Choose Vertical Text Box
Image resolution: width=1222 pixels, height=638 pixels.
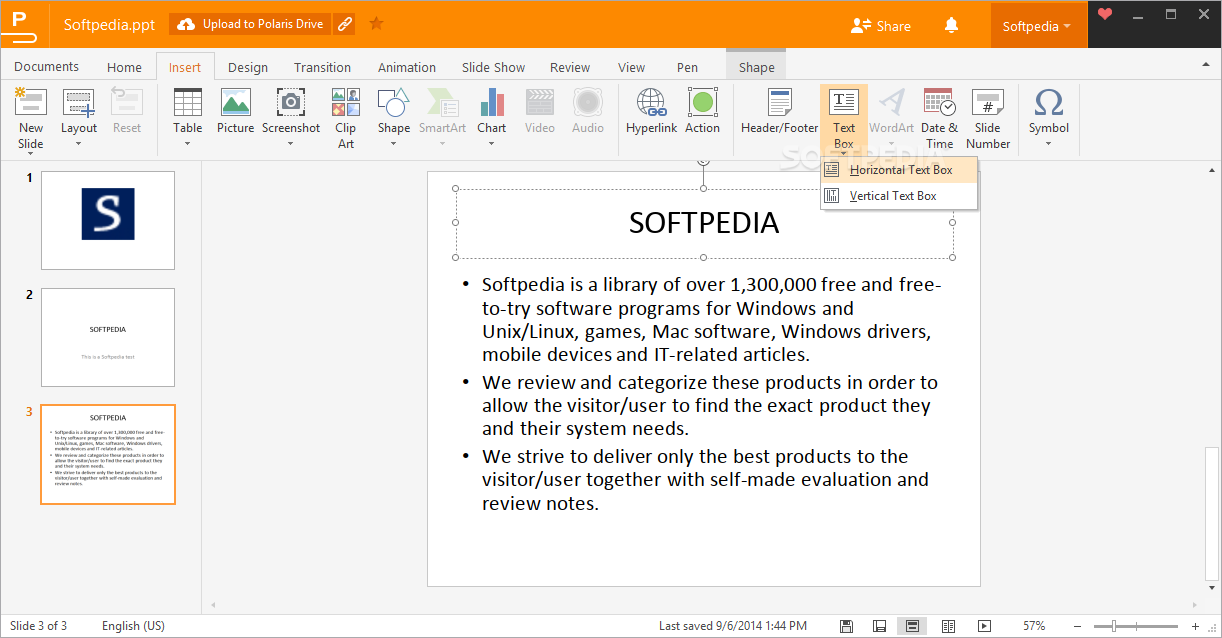(899, 196)
